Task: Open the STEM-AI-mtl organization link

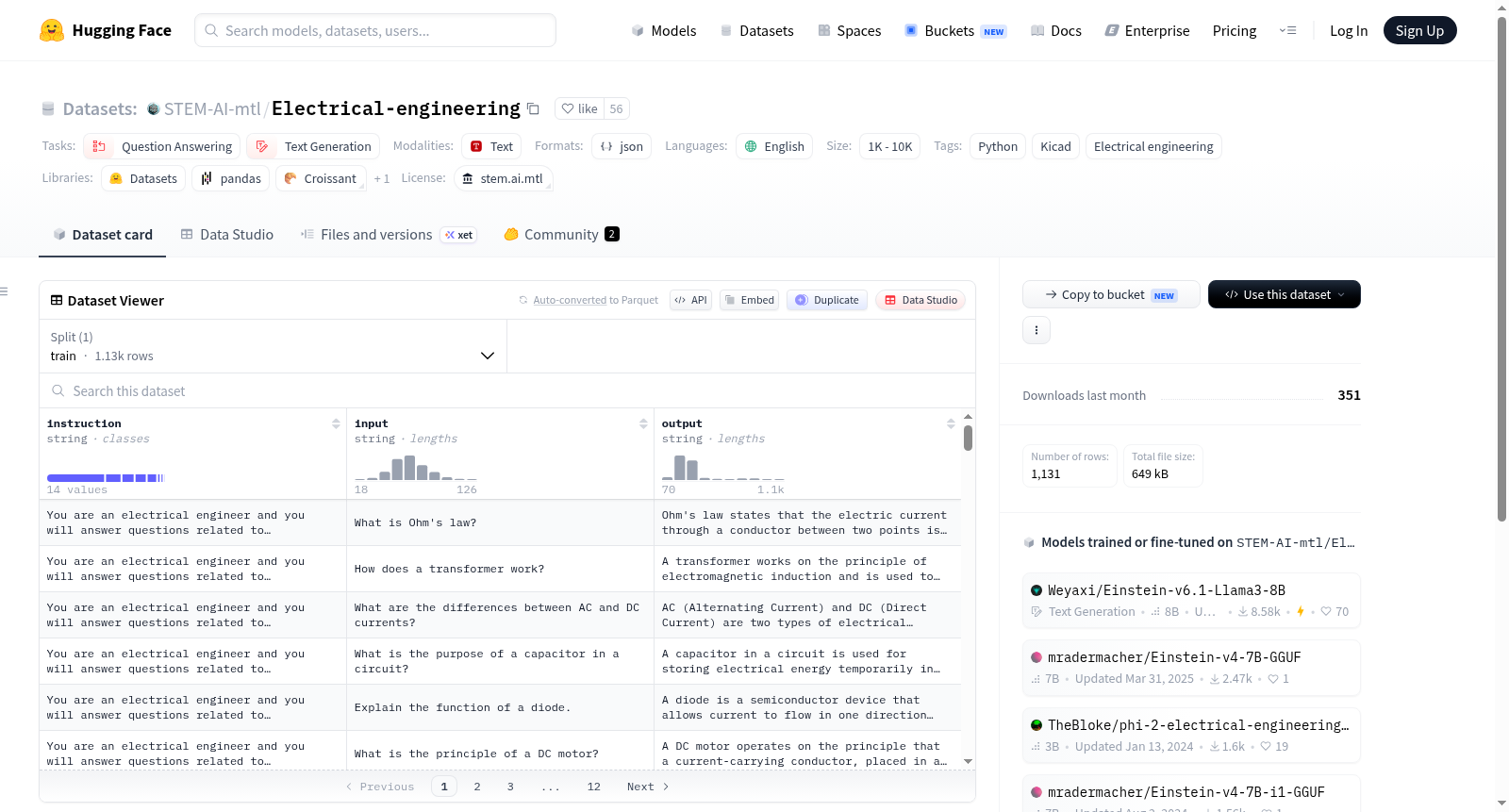Action: (212, 109)
